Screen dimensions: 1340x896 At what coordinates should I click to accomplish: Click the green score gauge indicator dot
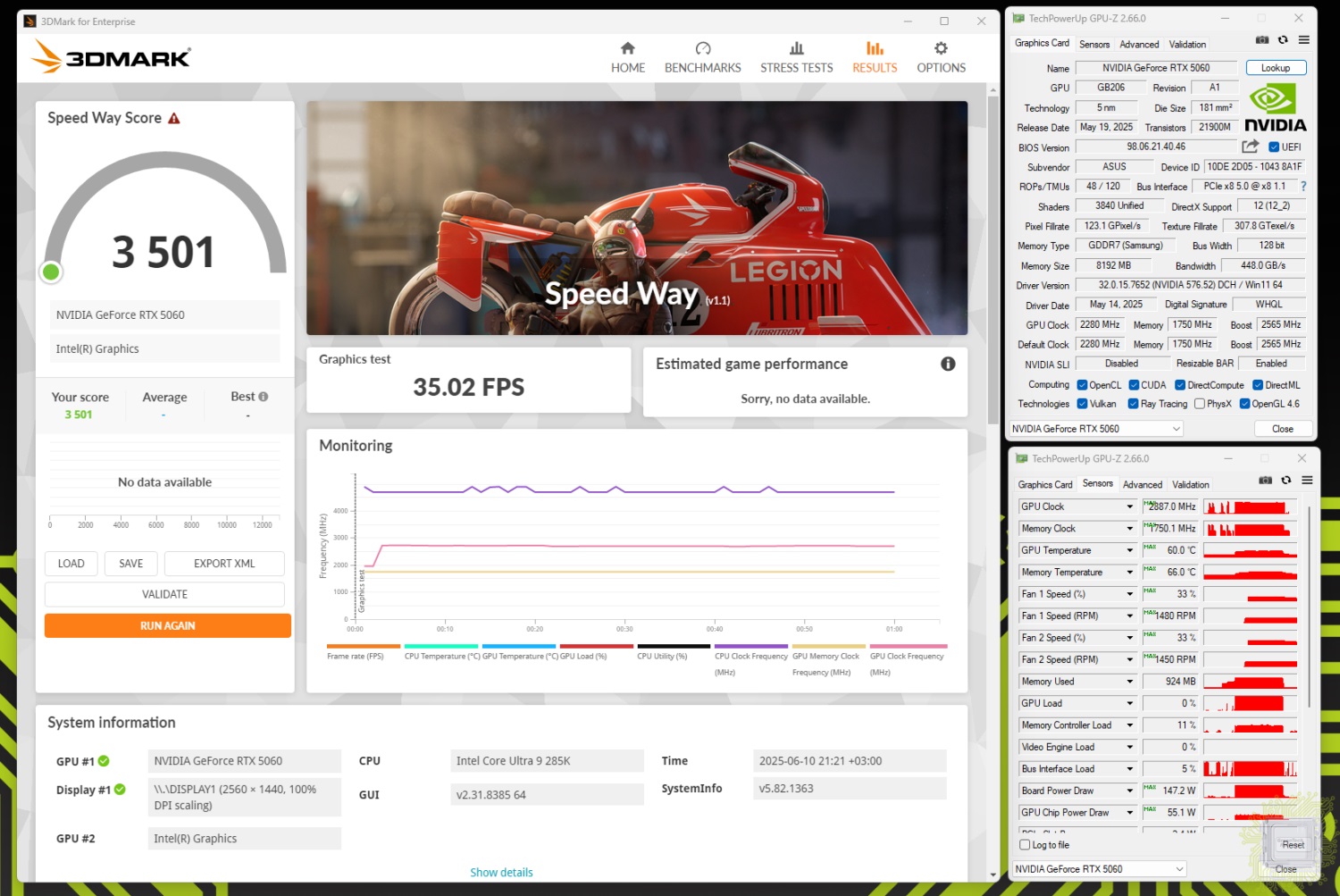pos(51,272)
